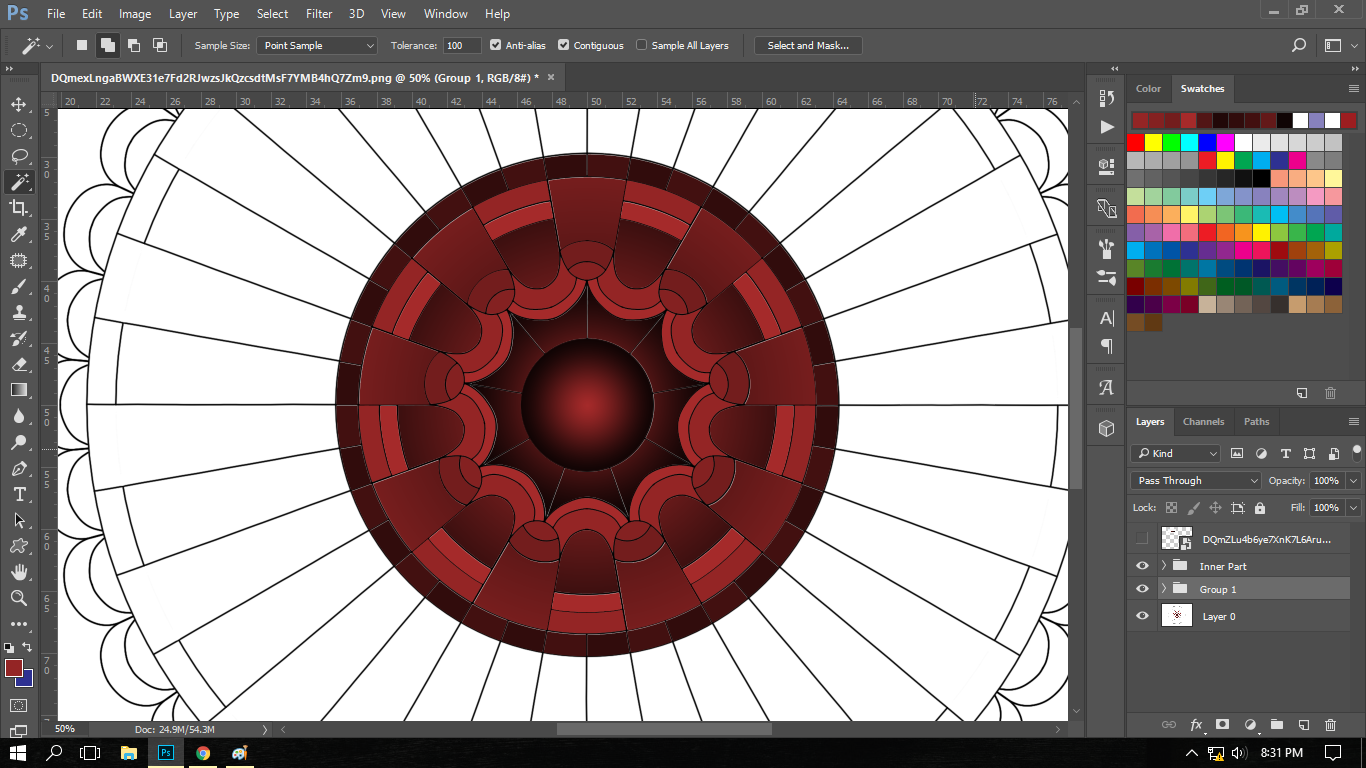Select the Brush tool
The width and height of the screenshot is (1366, 768).
[19, 286]
